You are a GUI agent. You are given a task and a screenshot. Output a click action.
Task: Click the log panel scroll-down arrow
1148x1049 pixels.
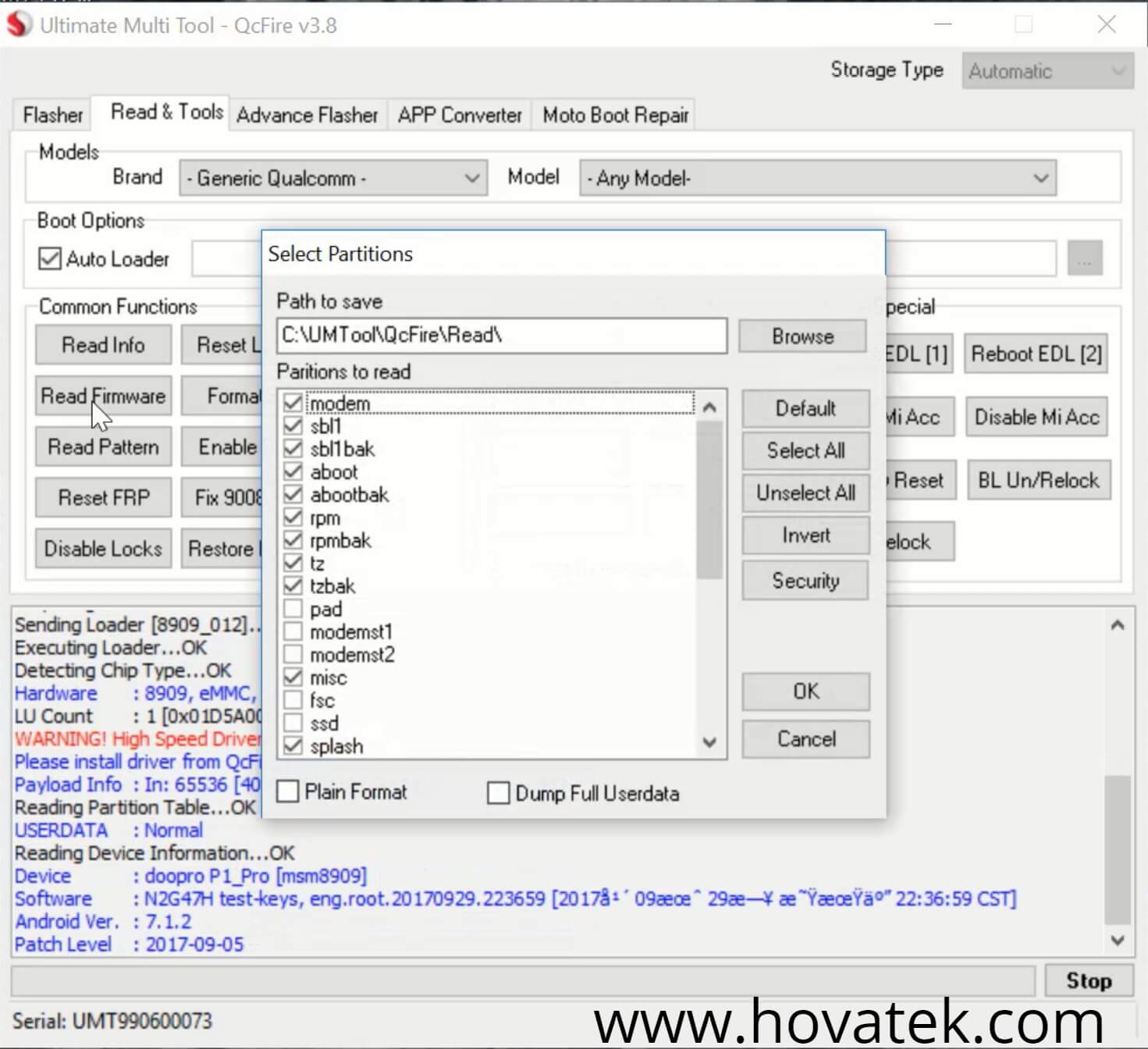tap(1118, 941)
